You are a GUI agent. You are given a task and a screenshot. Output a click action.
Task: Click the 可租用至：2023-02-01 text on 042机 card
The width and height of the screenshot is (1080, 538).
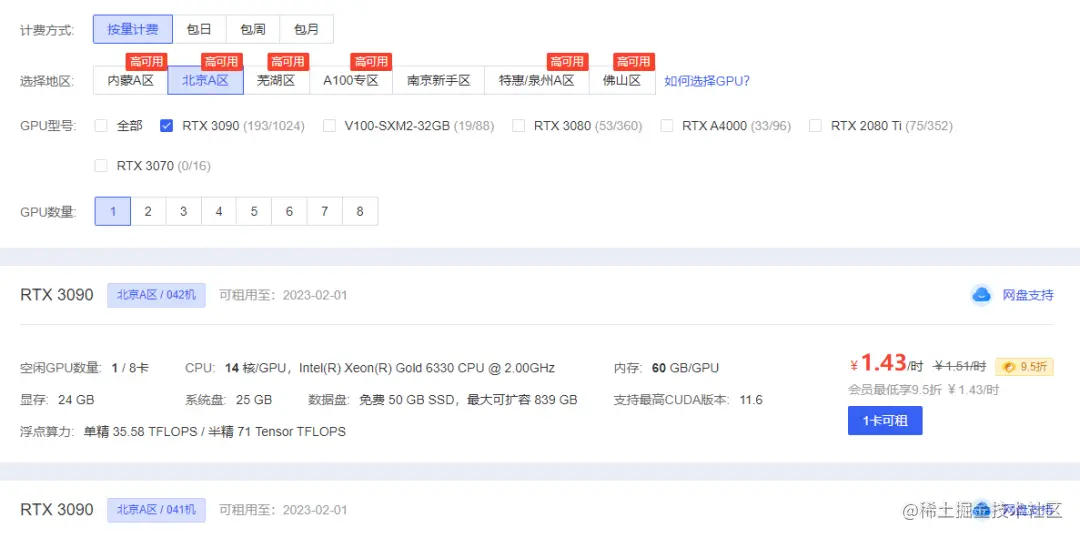pos(283,296)
